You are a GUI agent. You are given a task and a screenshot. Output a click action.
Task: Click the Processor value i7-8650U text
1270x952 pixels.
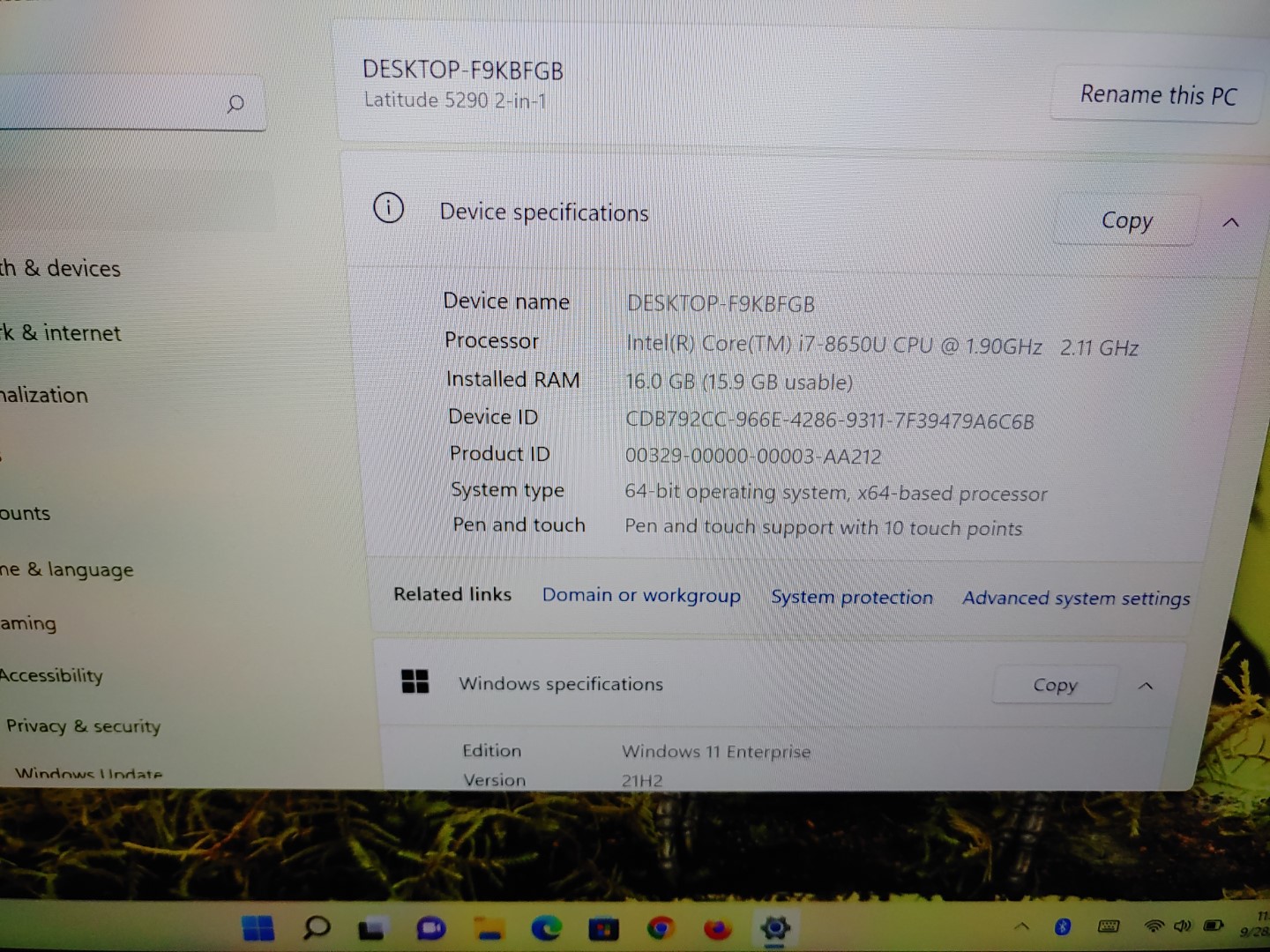point(882,346)
